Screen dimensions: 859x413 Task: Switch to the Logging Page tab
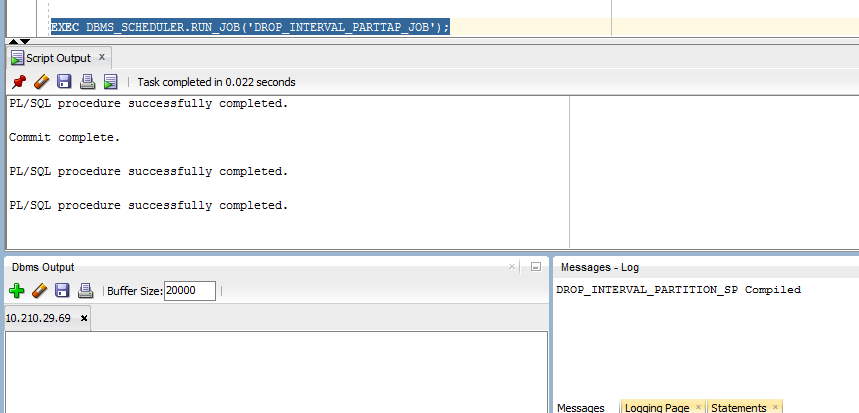655,408
